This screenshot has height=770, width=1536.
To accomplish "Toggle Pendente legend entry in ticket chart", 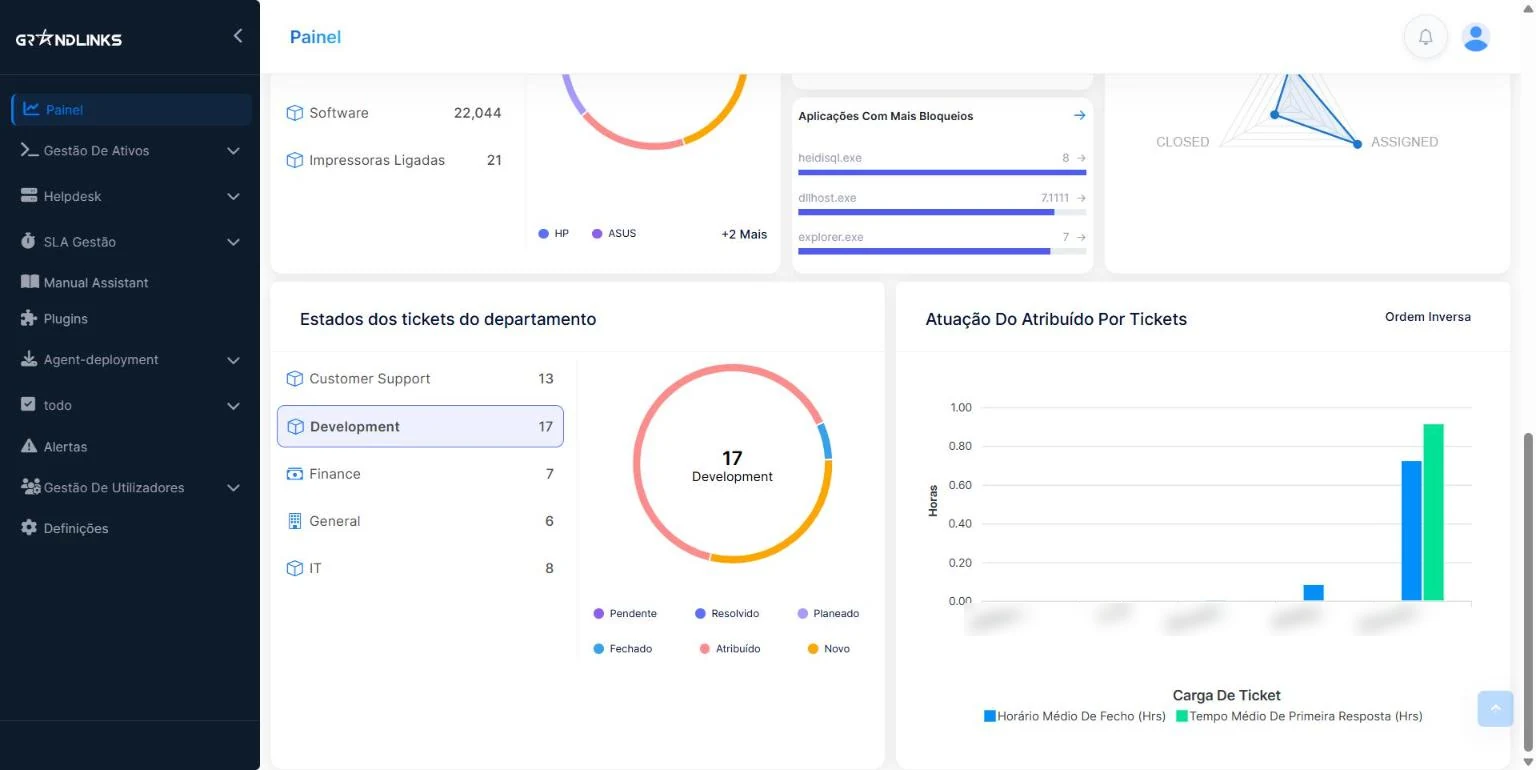I will coord(625,613).
